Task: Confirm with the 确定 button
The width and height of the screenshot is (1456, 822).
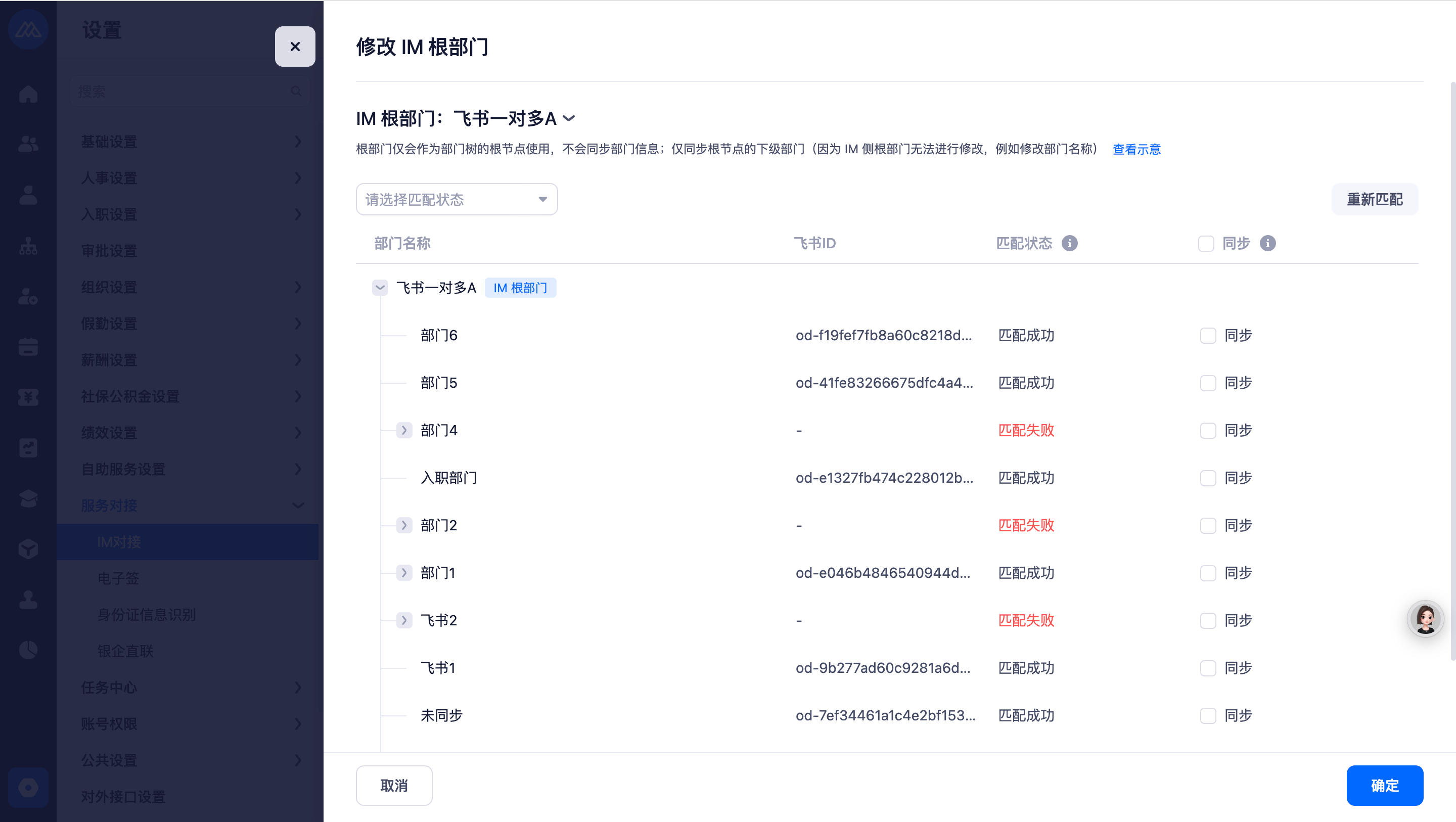Action: (x=1384, y=785)
